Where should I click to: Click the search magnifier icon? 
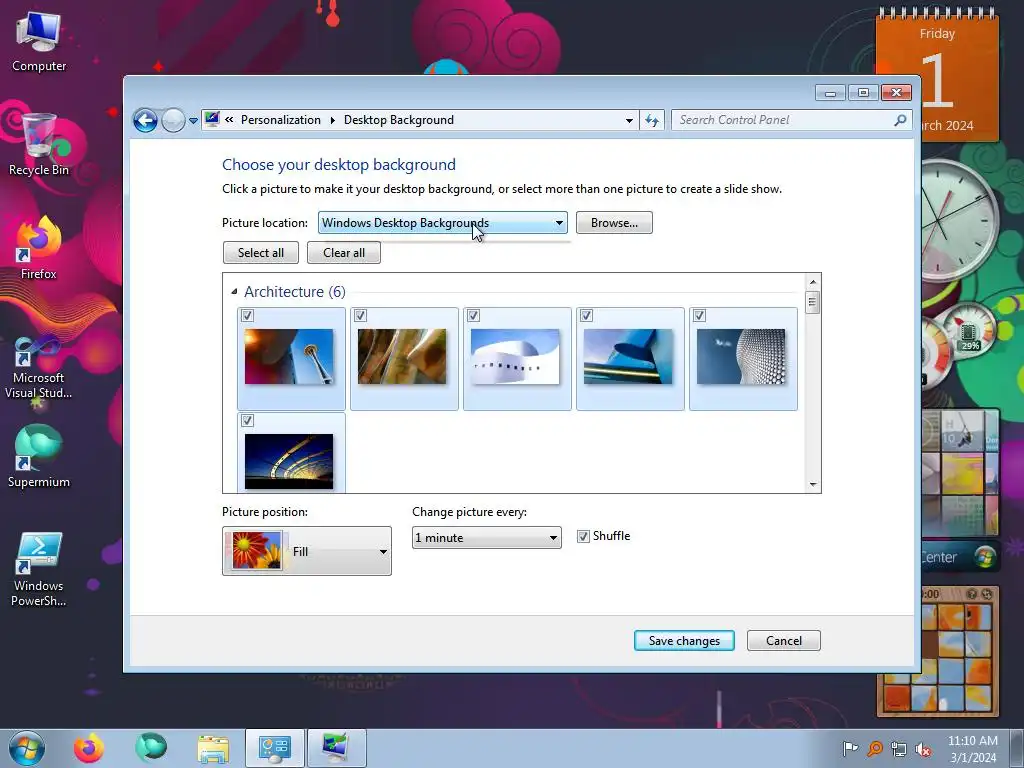click(x=901, y=120)
